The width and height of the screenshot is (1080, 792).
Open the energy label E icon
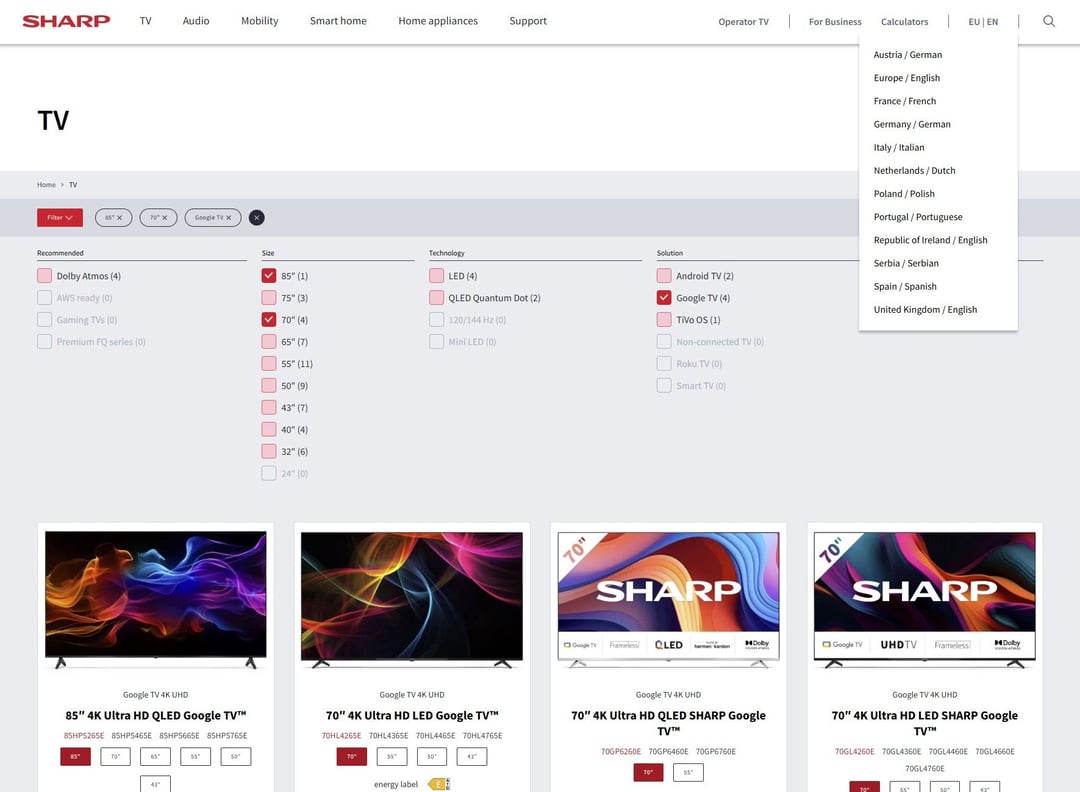(x=439, y=784)
